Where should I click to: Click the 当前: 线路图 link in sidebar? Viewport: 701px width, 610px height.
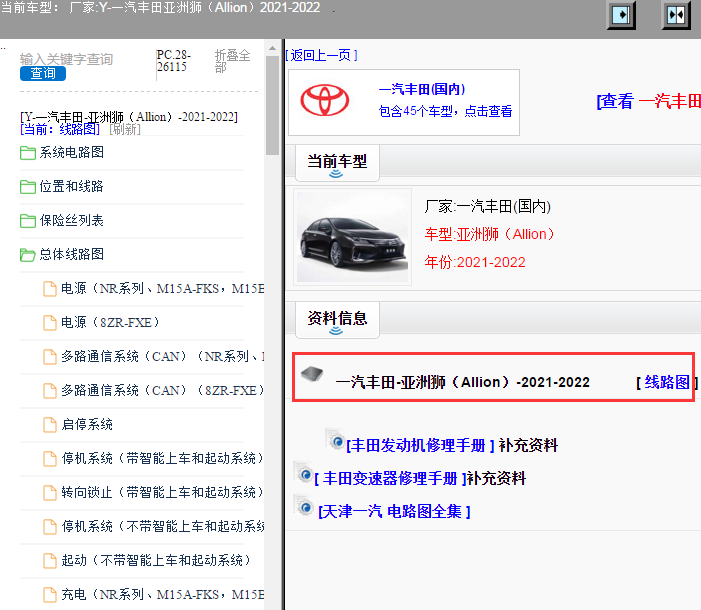click(60, 129)
